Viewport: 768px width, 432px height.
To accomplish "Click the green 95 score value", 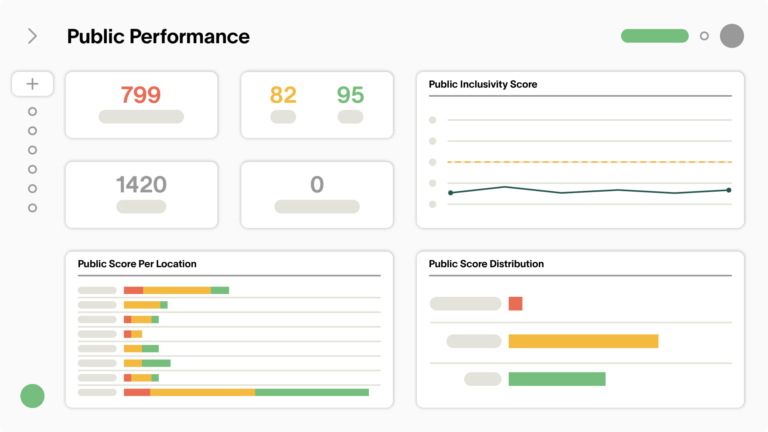I will coord(350,95).
